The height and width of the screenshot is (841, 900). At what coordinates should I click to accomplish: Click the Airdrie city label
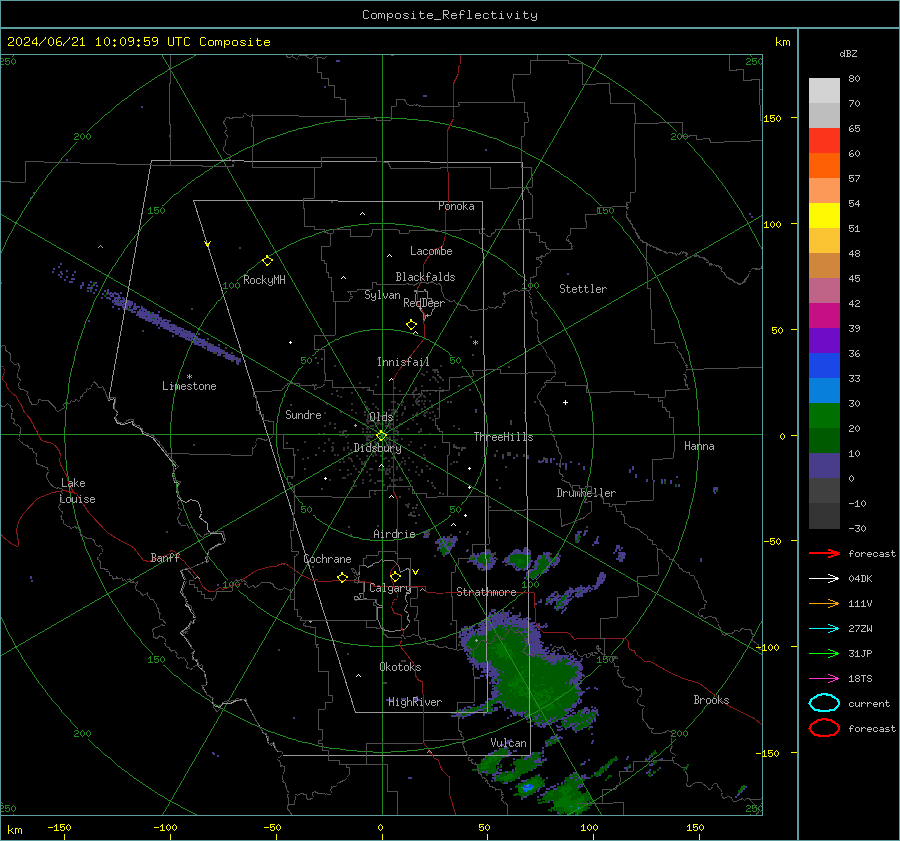click(x=394, y=534)
